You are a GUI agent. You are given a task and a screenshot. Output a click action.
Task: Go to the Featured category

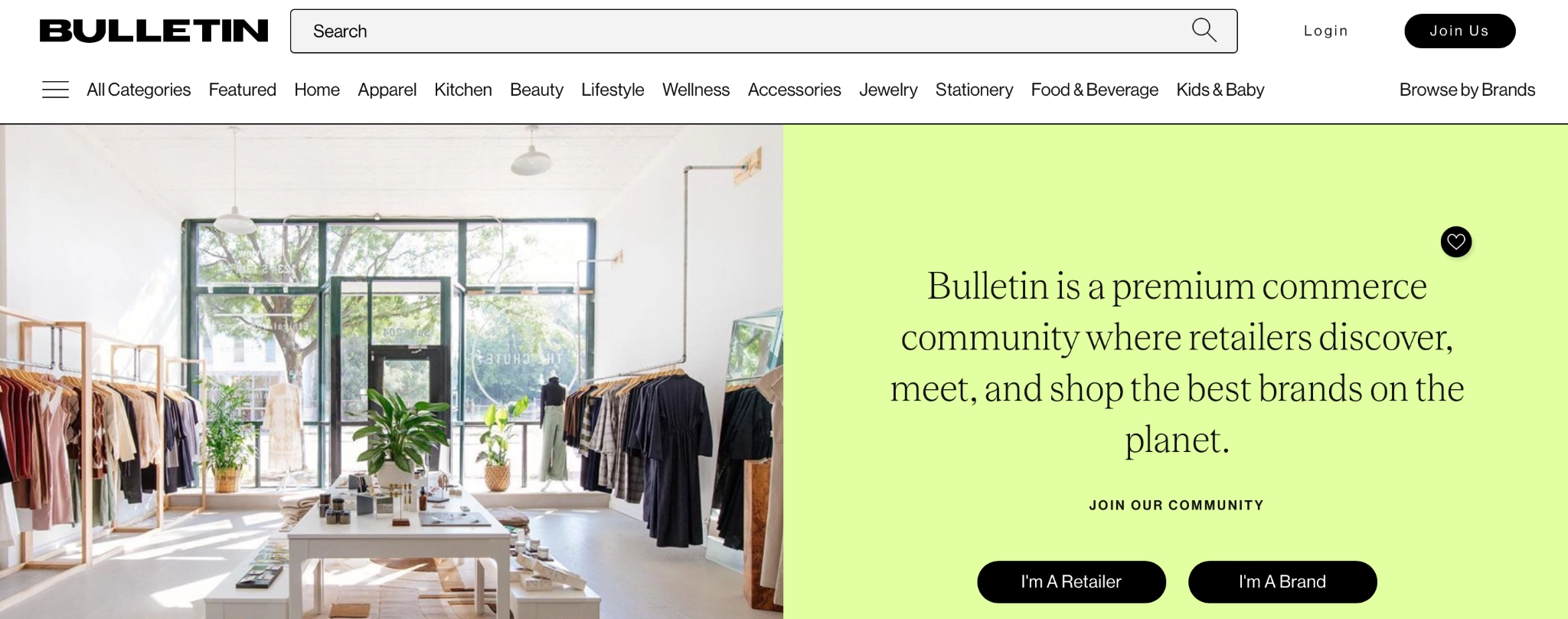[242, 90]
